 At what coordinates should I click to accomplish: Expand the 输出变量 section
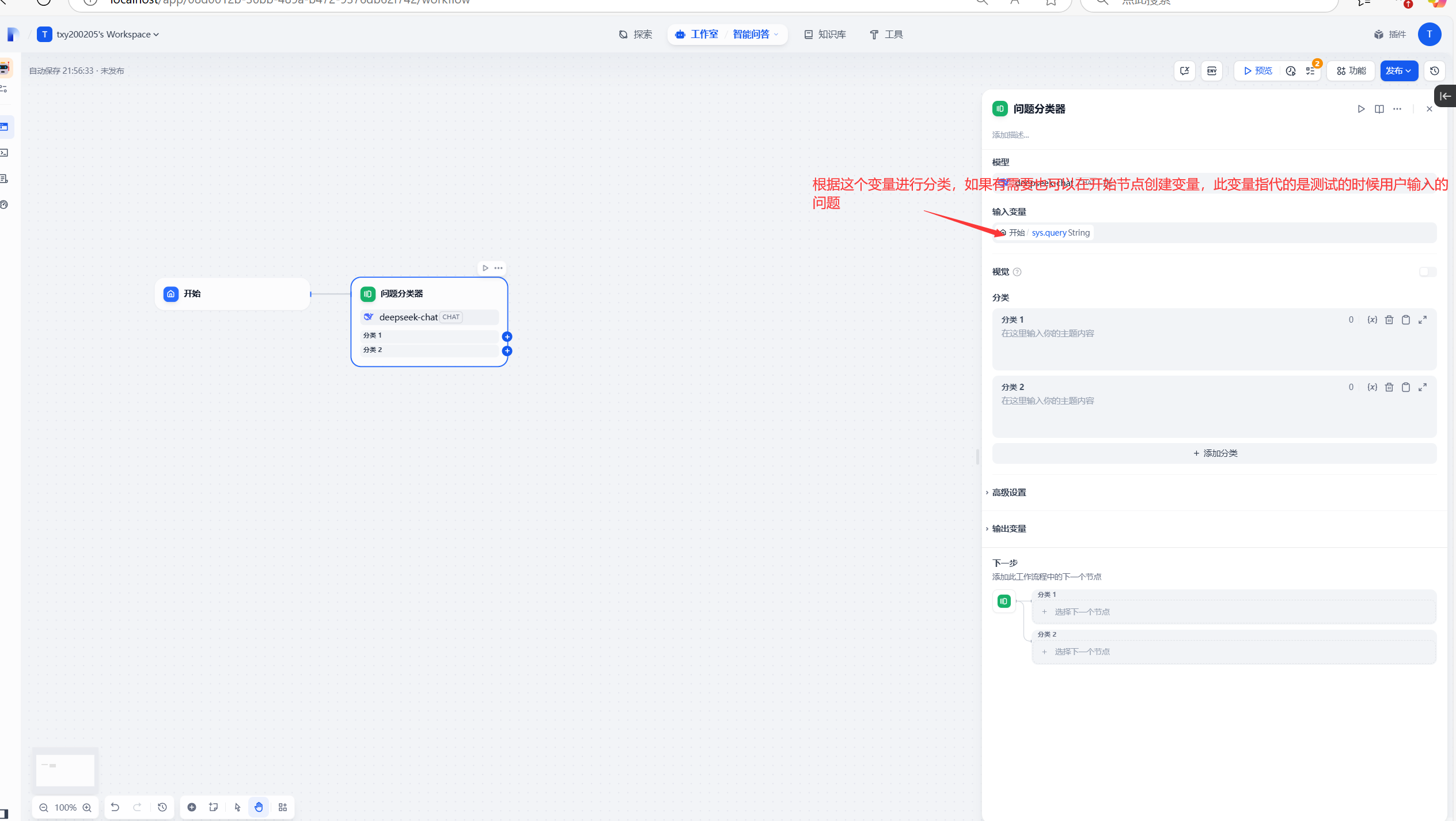(1008, 529)
